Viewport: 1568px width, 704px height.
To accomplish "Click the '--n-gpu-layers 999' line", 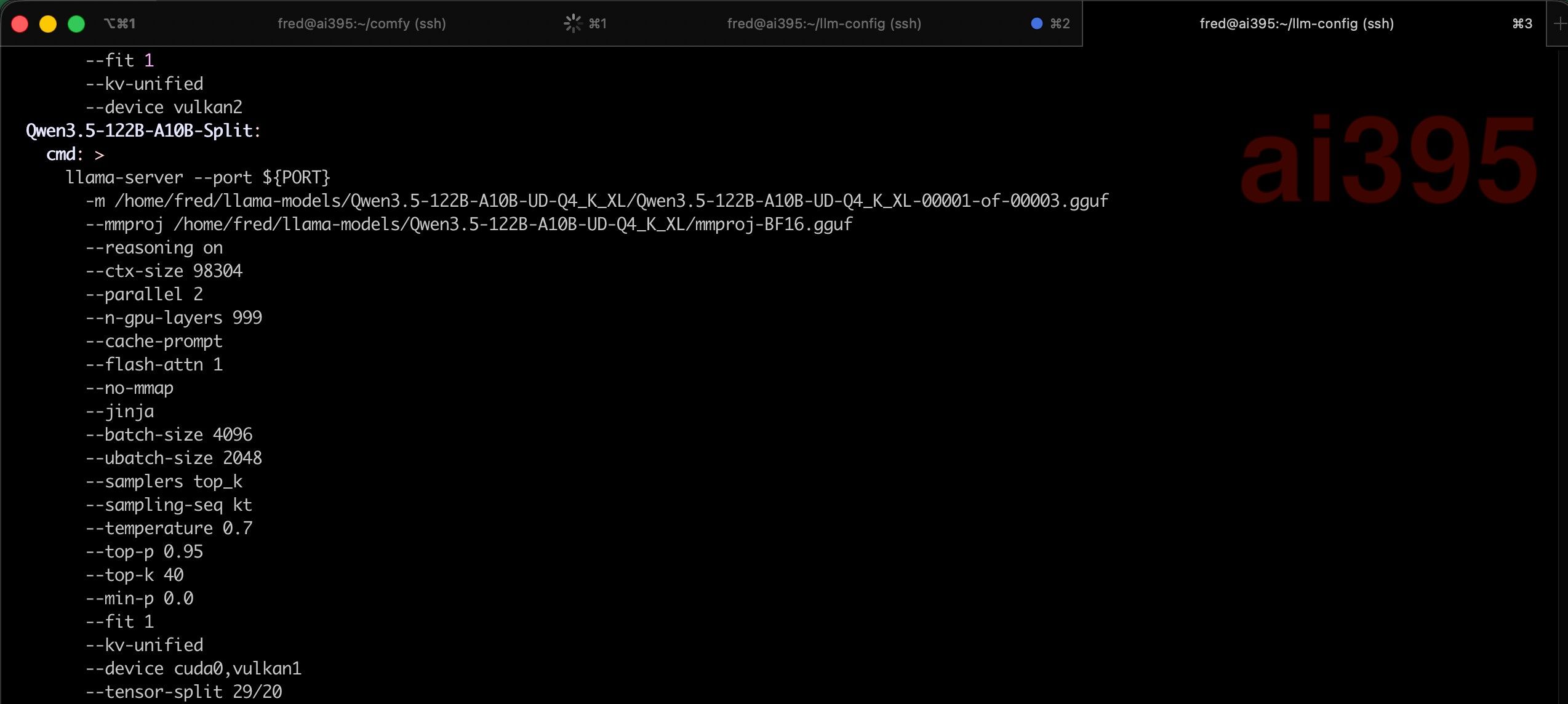I will [174, 318].
